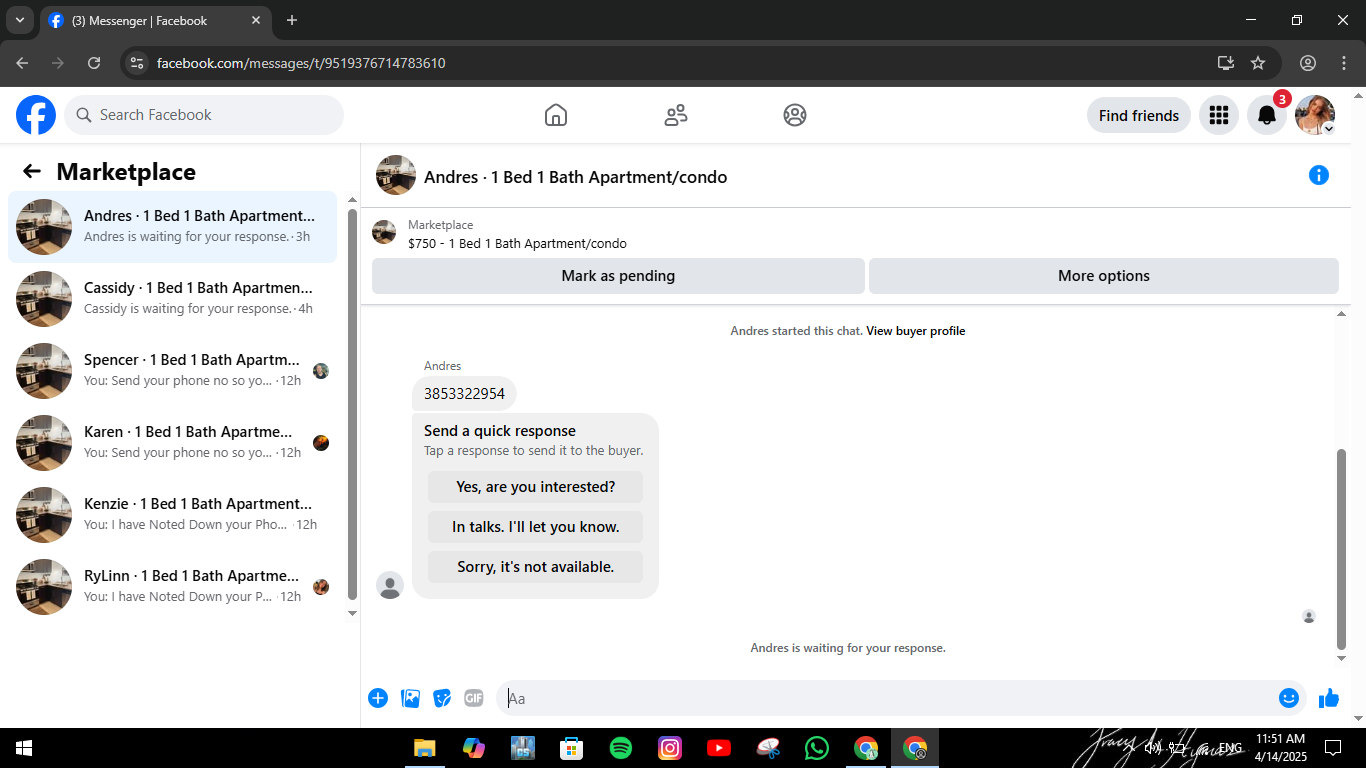This screenshot has height=768, width=1366.
Task: Click the $750 listing thumbnail
Action: (x=384, y=232)
